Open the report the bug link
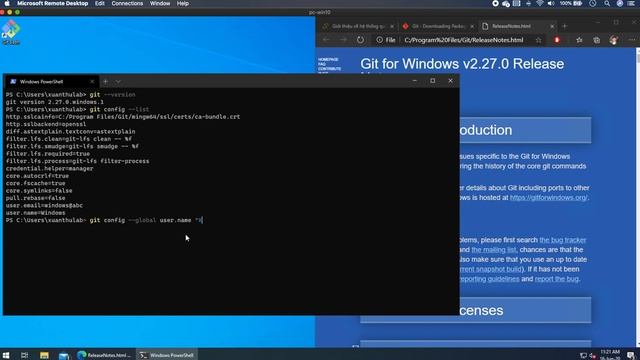 (x=556, y=279)
